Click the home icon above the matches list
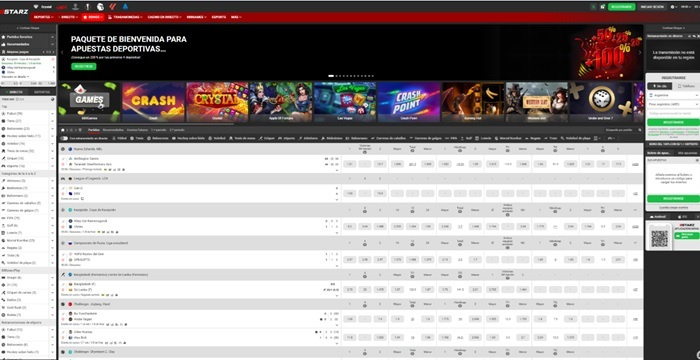 click(63, 130)
